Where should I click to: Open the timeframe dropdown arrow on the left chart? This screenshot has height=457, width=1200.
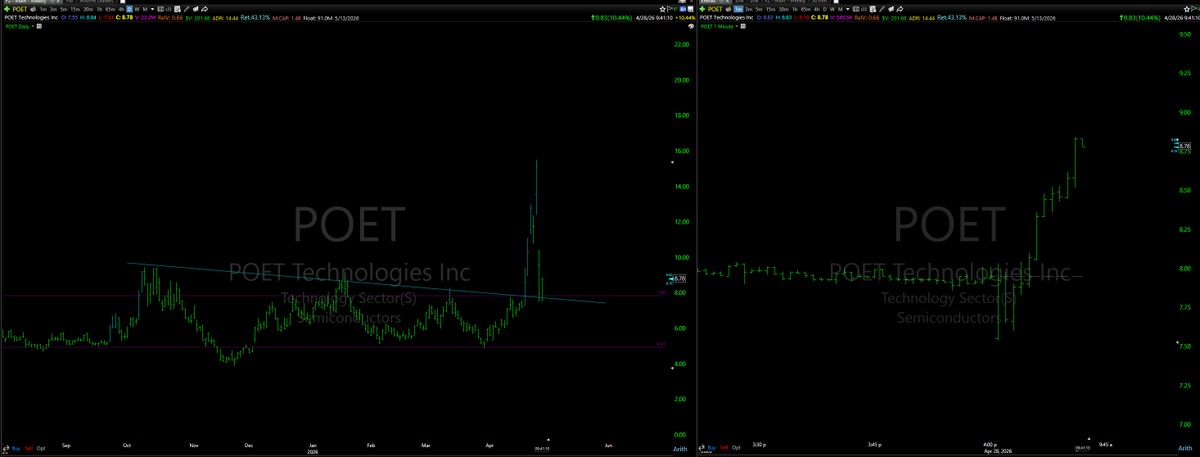[x=152, y=9]
